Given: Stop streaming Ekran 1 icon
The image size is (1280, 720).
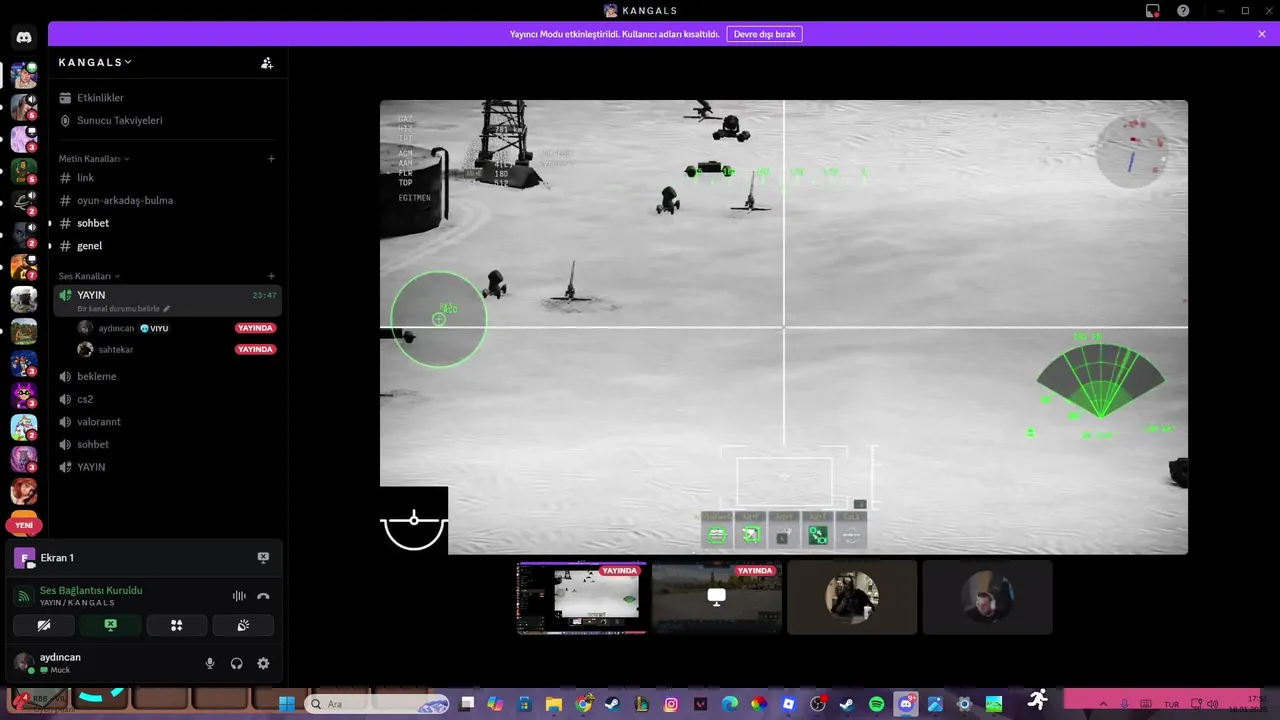Looking at the screenshot, I should click(x=263, y=558).
